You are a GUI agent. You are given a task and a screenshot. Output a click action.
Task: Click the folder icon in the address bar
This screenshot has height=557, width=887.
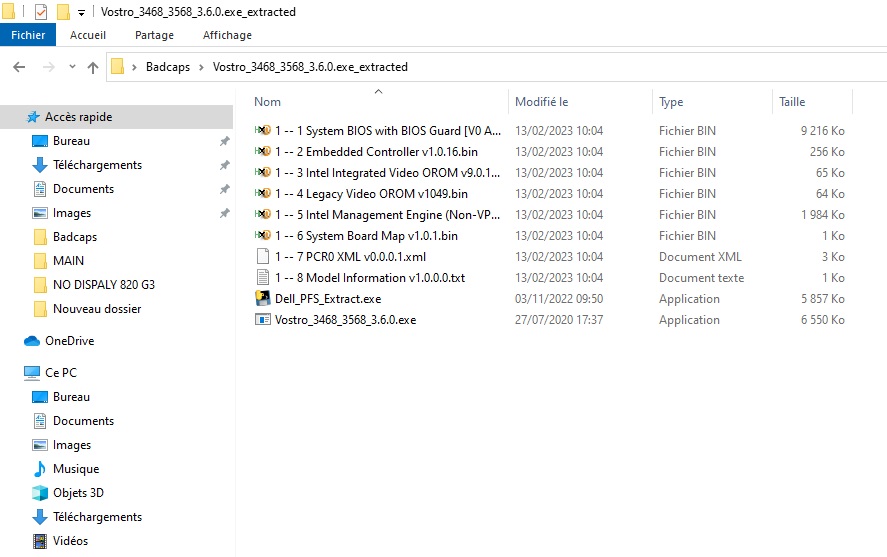pos(118,67)
